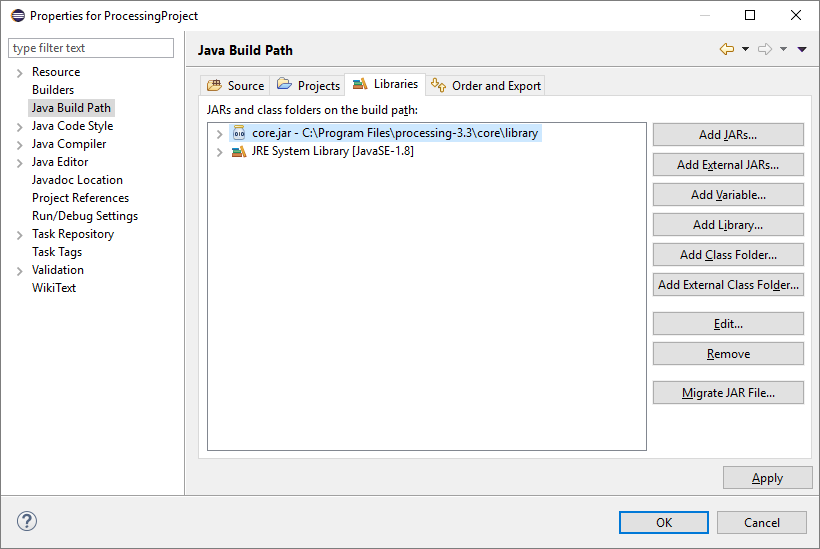Screen dimensions: 820x549
Task: Expand the Java Editor category
Action: [19, 163]
